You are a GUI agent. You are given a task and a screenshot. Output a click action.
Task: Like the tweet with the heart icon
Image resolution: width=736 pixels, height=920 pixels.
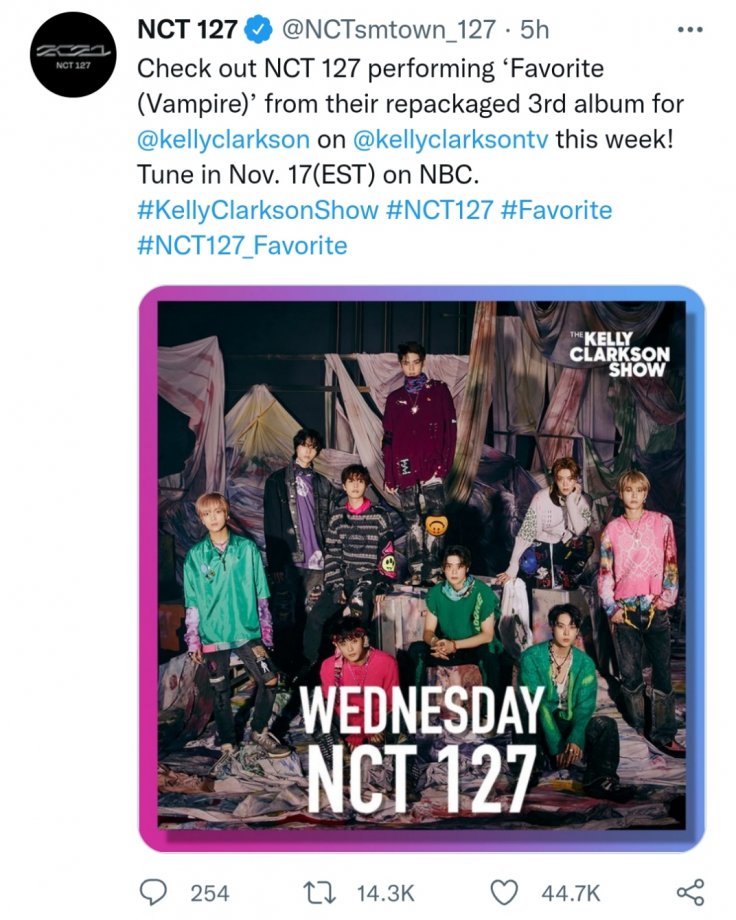click(507, 892)
